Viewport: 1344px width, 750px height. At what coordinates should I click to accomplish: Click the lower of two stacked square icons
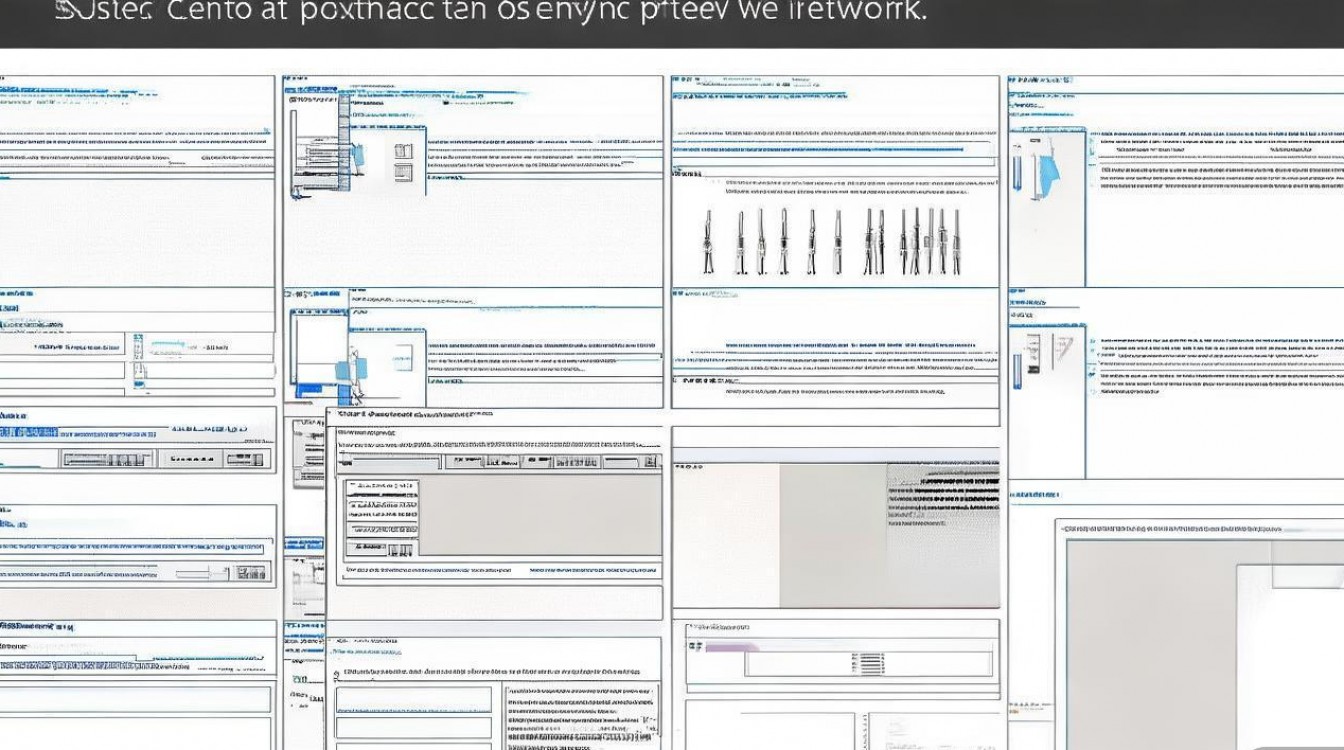pos(404,173)
